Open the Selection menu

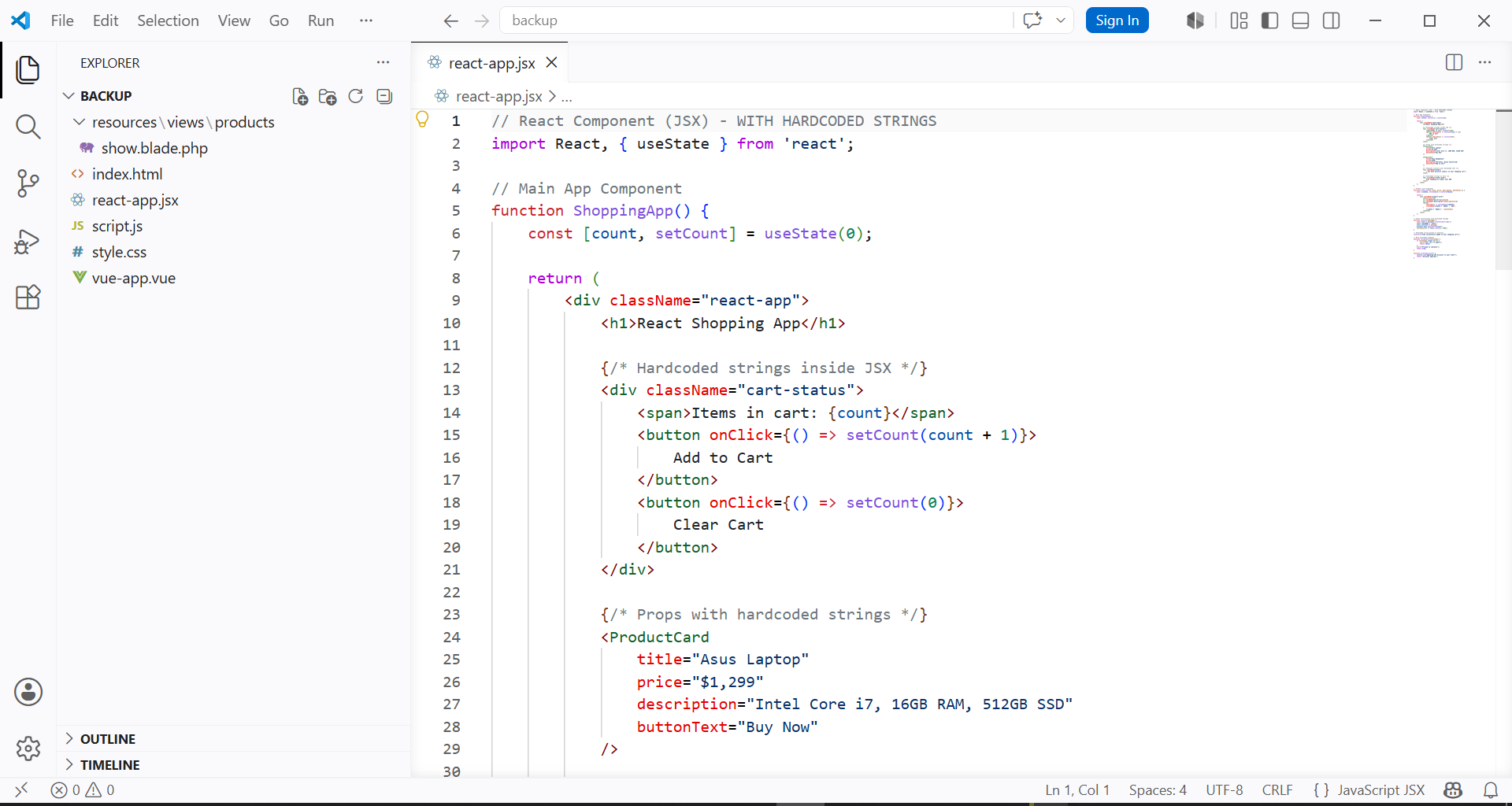[x=168, y=20]
